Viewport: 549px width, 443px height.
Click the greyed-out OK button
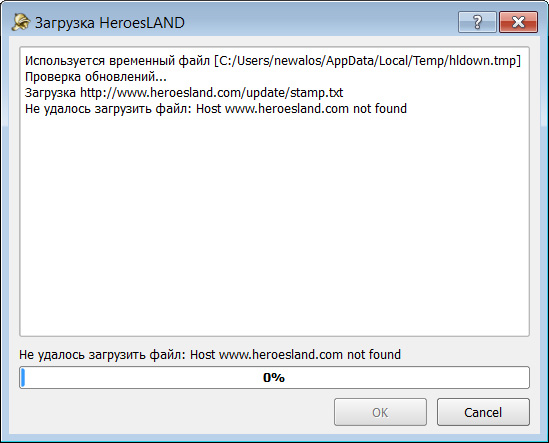click(380, 412)
